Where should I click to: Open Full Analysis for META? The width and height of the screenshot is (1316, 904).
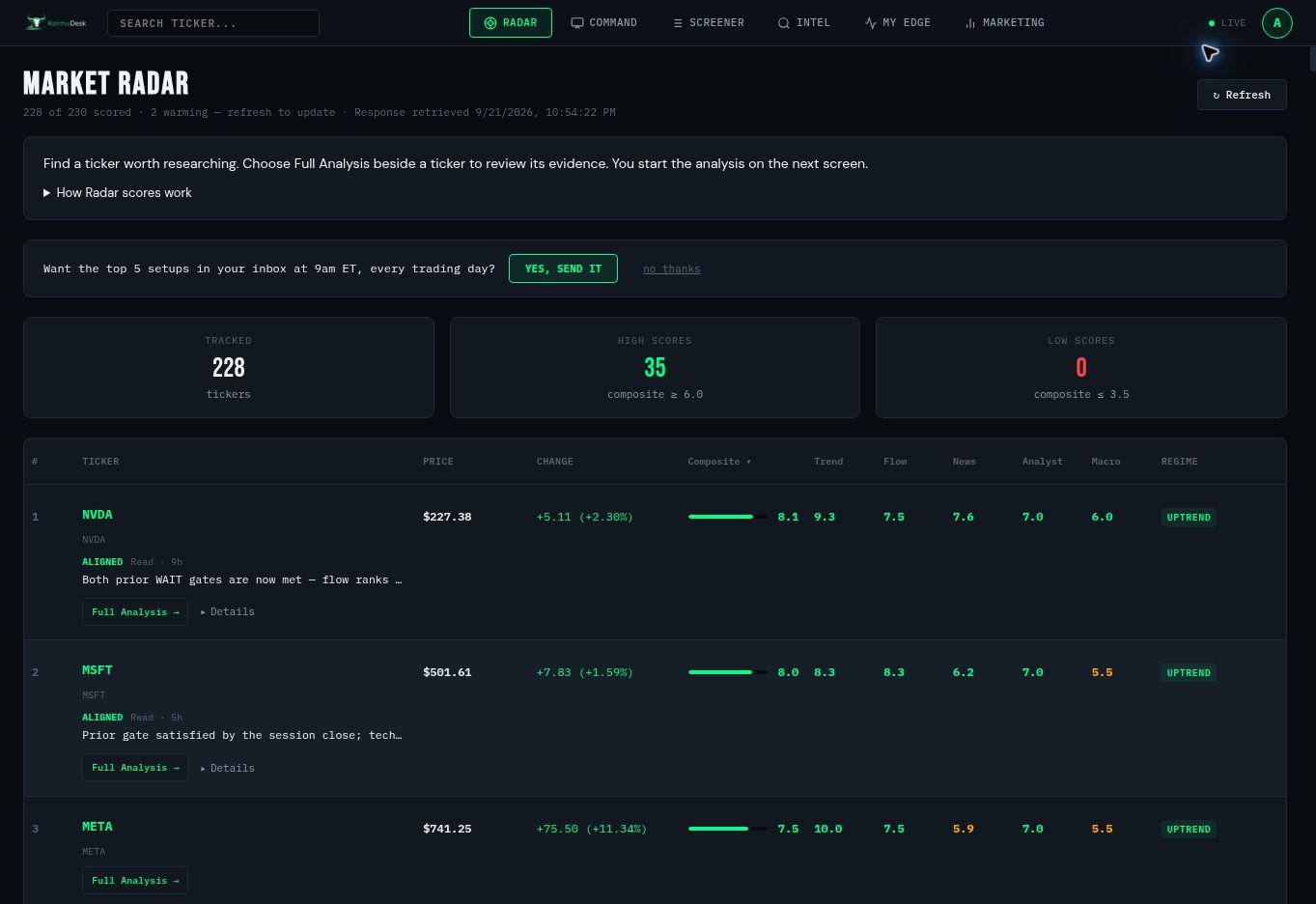point(135,881)
